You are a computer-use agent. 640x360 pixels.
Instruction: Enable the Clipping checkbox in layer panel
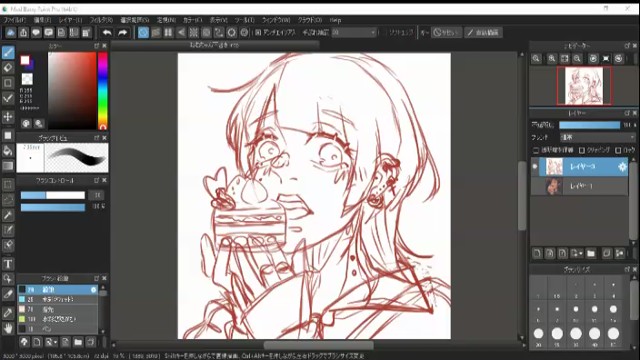pyautogui.click(x=582, y=151)
